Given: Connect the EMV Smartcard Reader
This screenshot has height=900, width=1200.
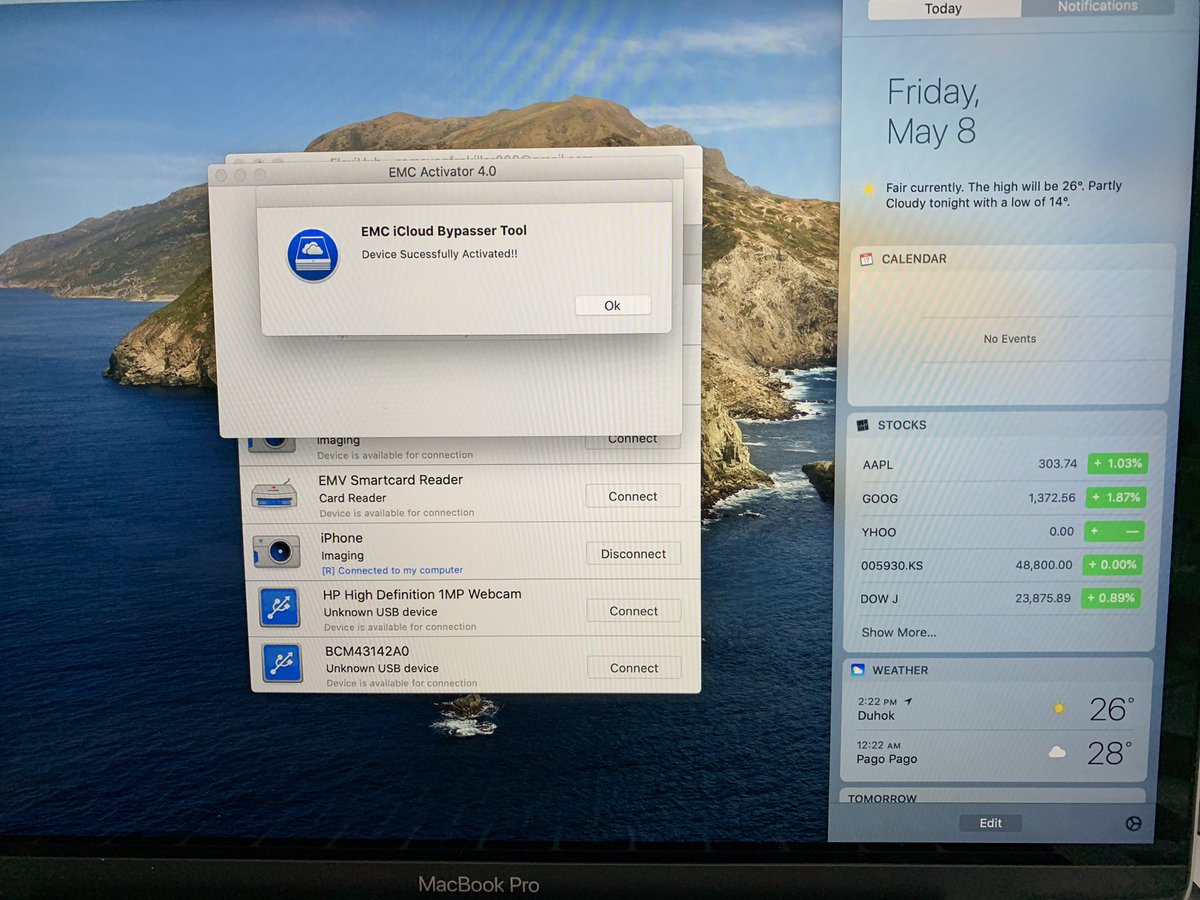Looking at the screenshot, I should click(633, 496).
